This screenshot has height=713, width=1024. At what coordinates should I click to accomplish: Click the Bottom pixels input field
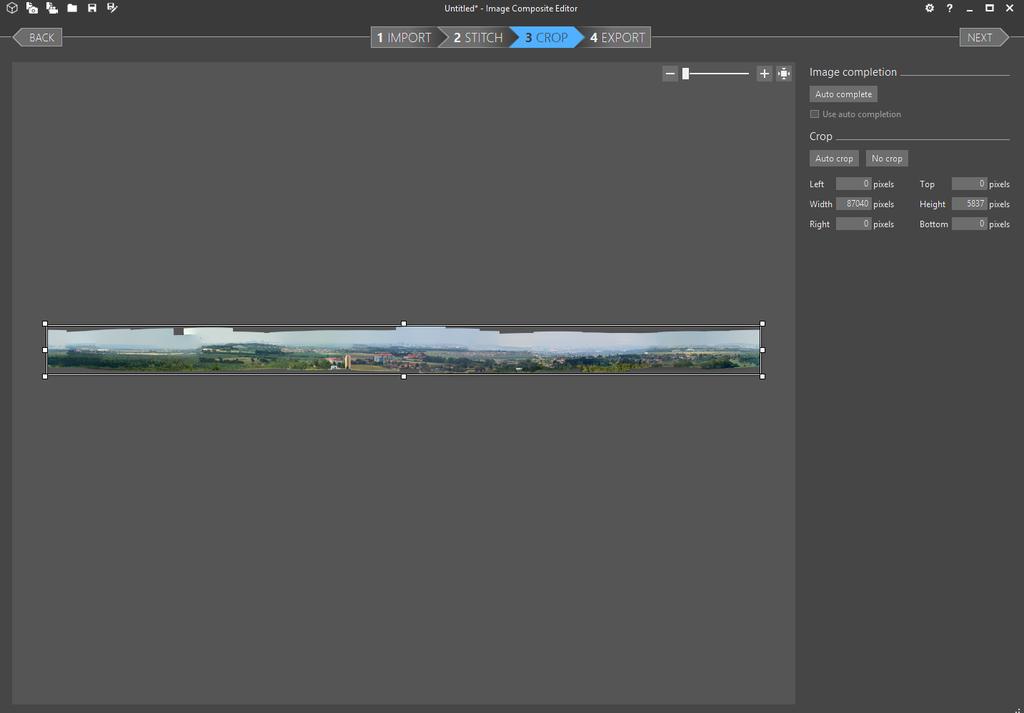coord(969,224)
